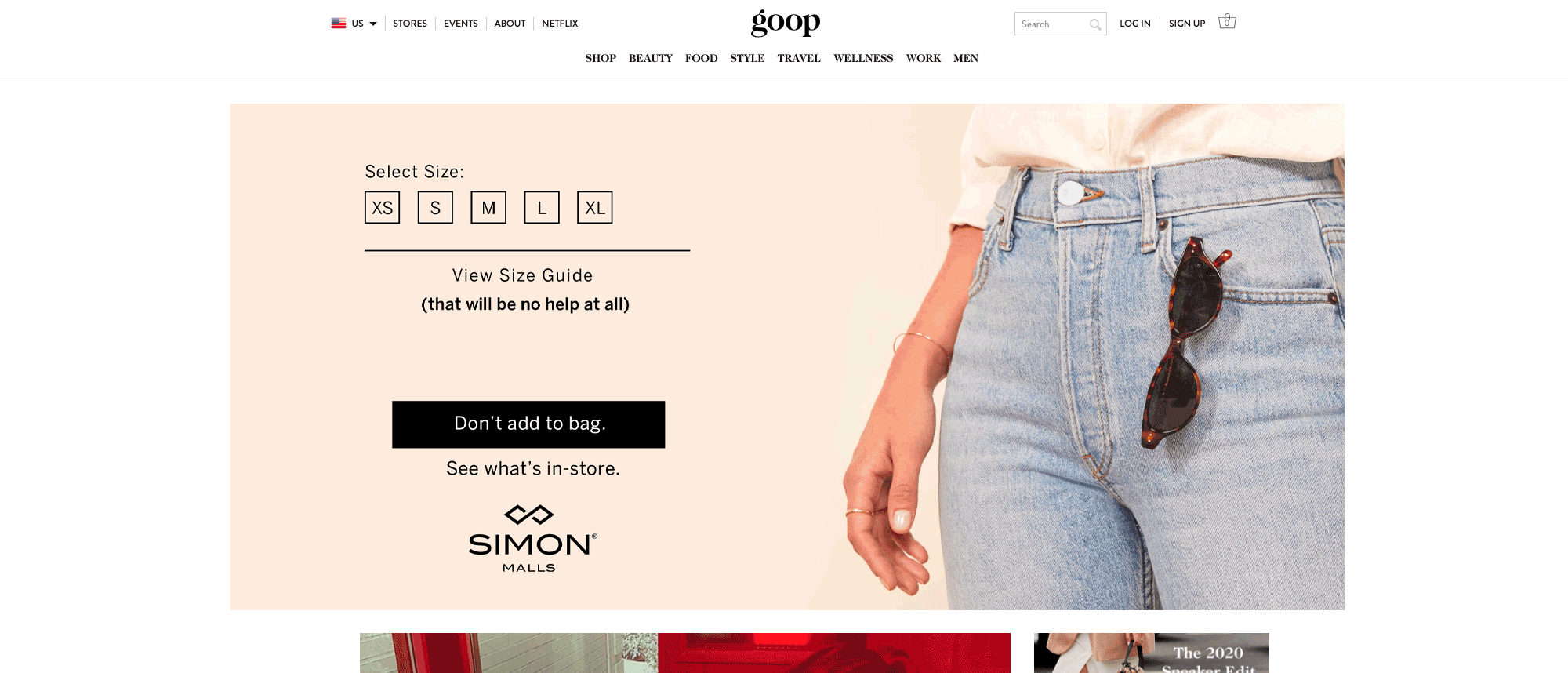
Task: Pick size L option
Action: (x=542, y=208)
